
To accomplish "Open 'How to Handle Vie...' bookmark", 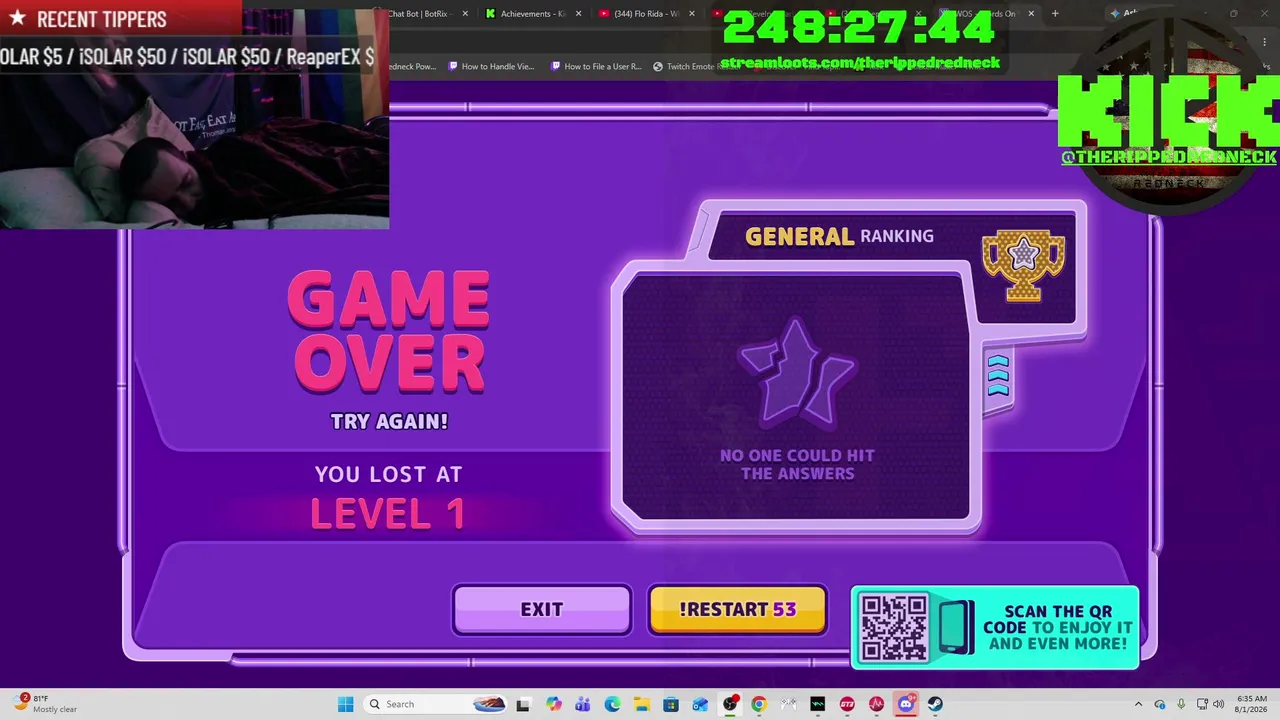I will tap(491, 66).
